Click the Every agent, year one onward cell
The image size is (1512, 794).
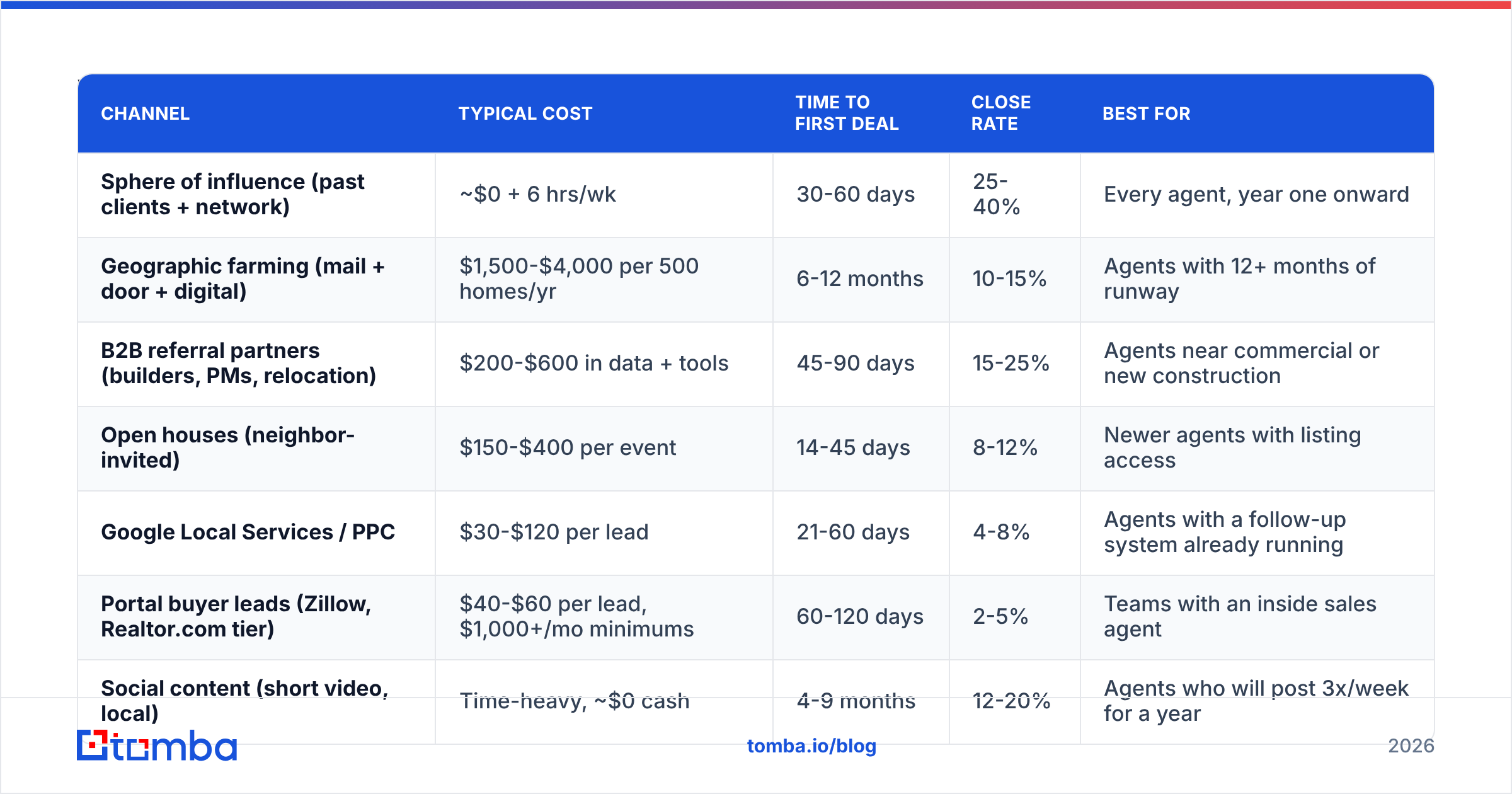[x=1256, y=194]
